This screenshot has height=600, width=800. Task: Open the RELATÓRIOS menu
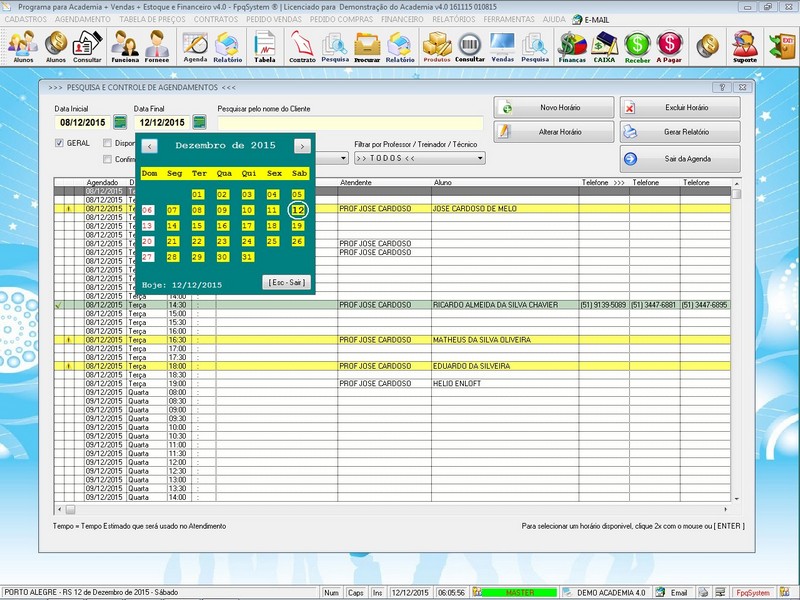pyautogui.click(x=454, y=19)
